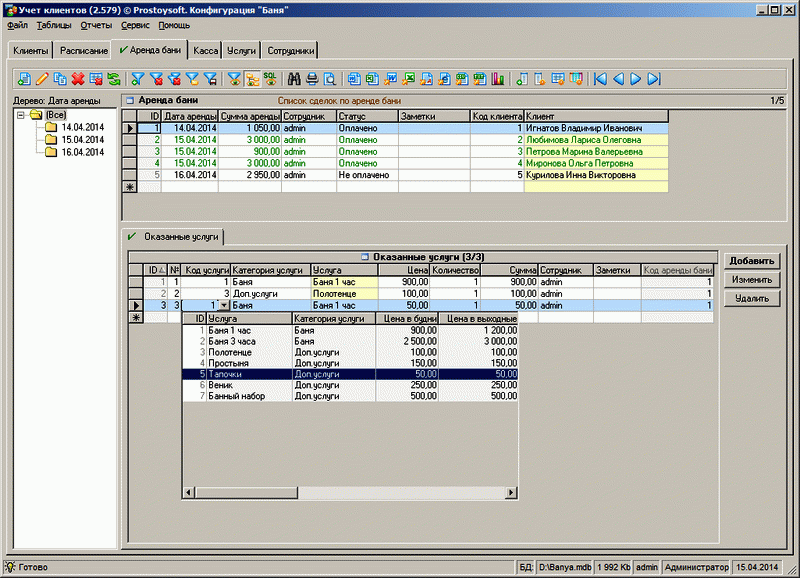Toggle the tree view toolbar button
Screen dimensions: 800x578
tap(252, 78)
